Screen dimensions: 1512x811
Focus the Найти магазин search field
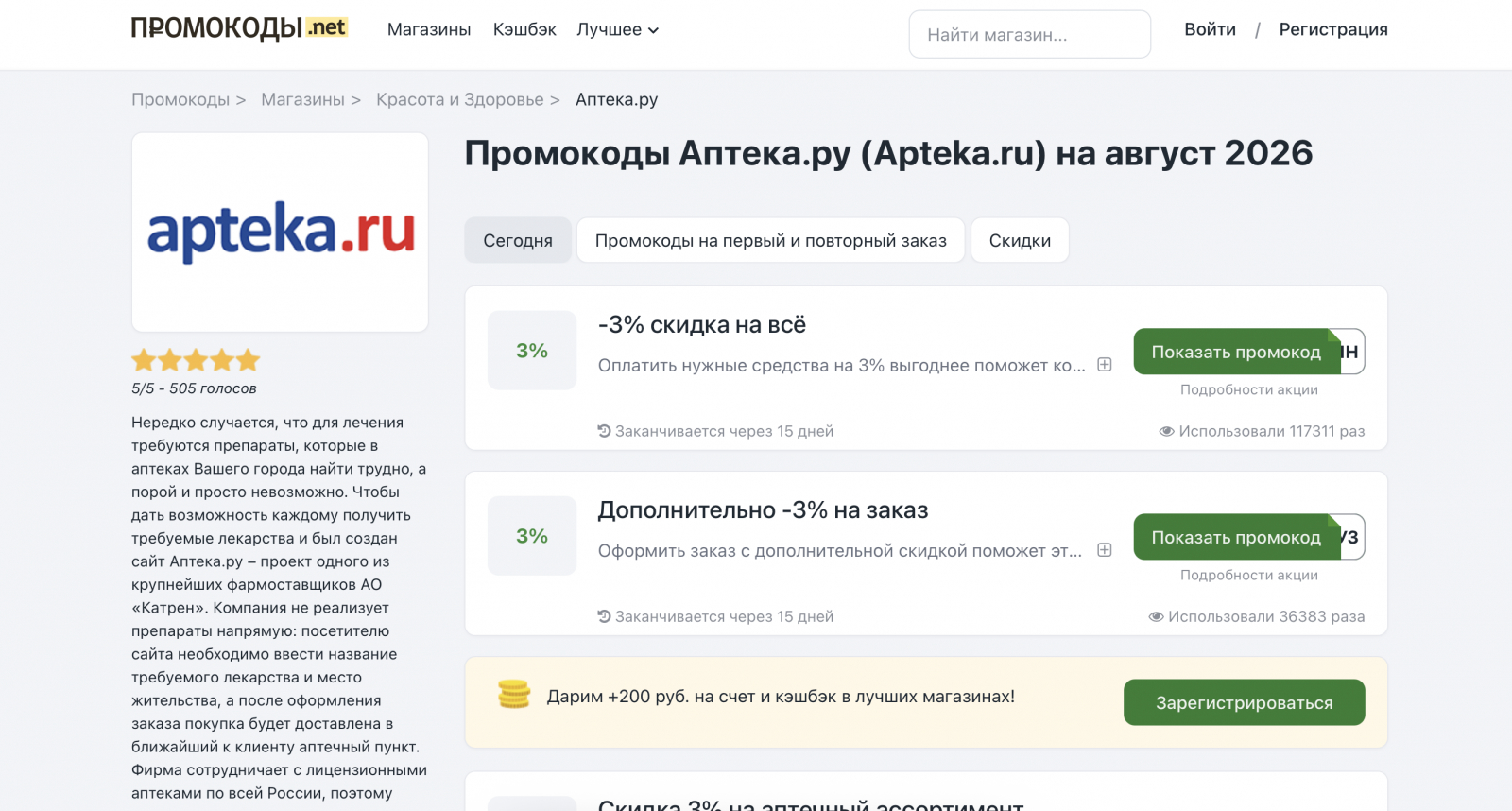[1030, 35]
